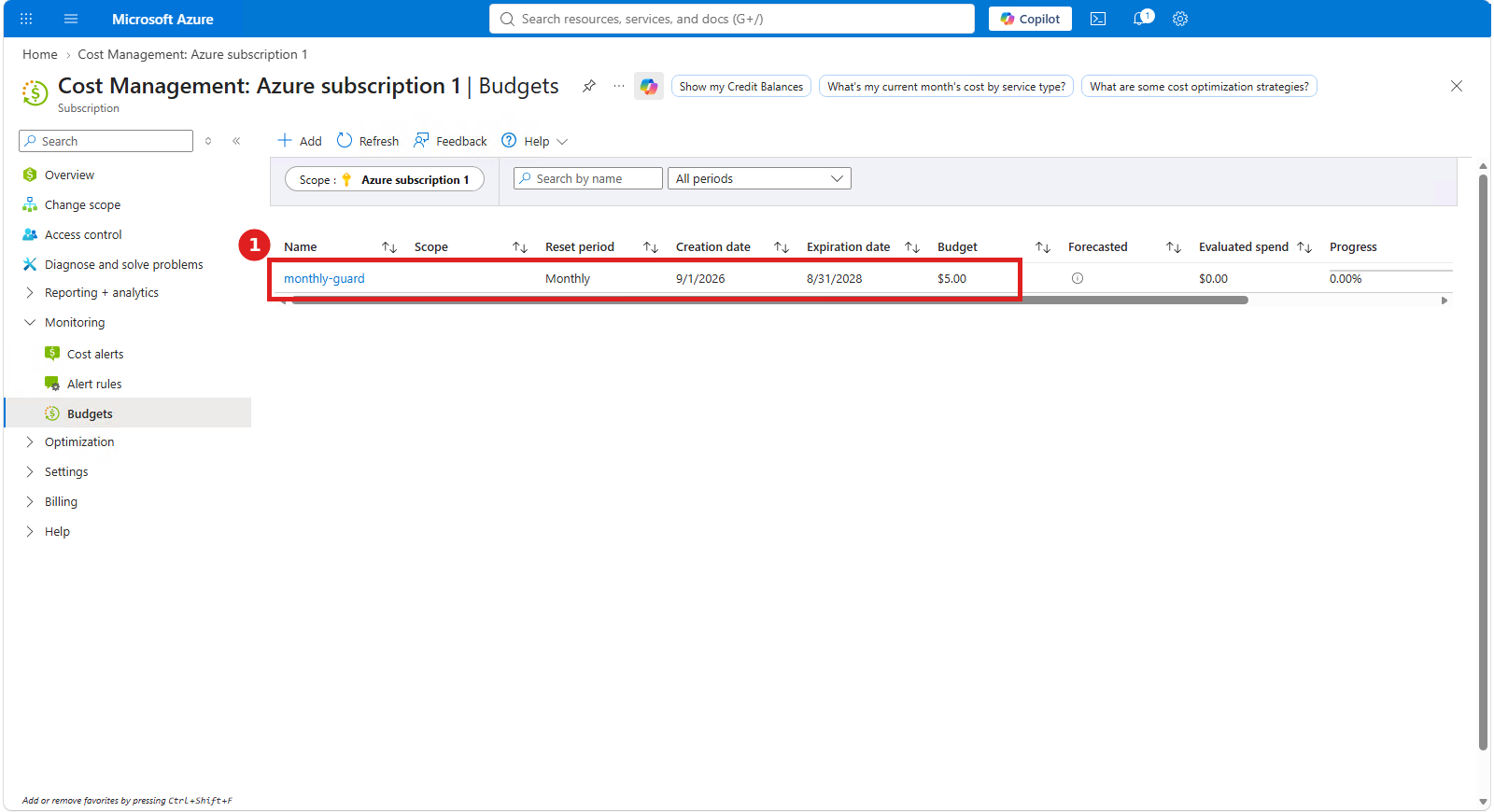Click the Copilot button in top bar
1494x812 pixels.
(x=1030, y=19)
